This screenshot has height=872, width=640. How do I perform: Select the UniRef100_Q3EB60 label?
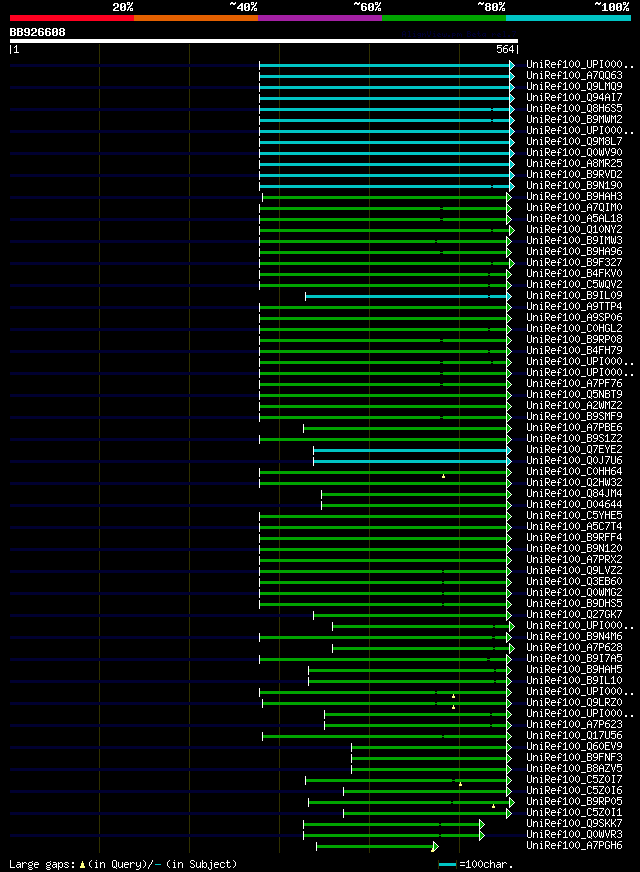(x=574, y=582)
